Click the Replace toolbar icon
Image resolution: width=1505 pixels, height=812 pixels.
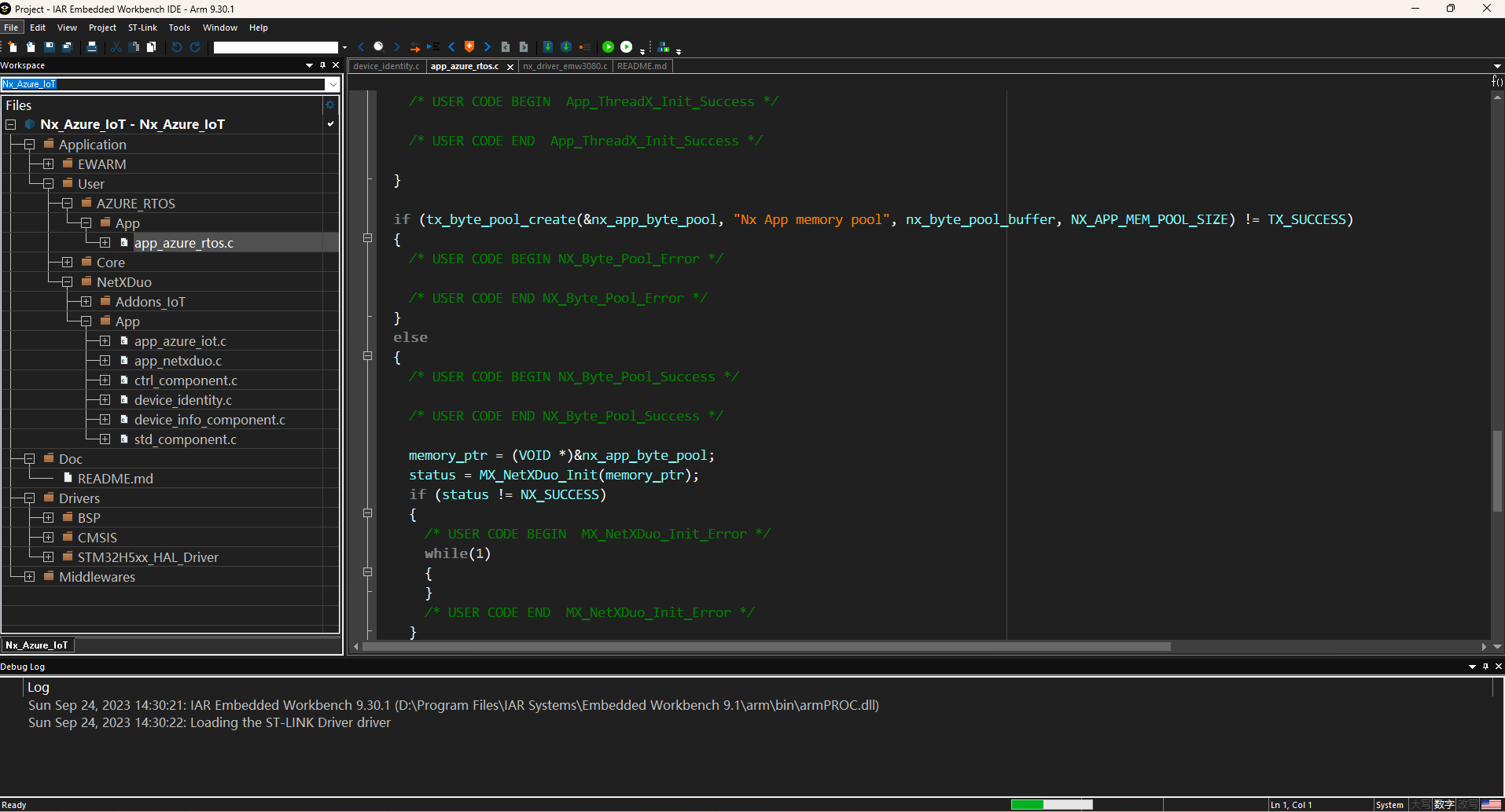(x=414, y=47)
